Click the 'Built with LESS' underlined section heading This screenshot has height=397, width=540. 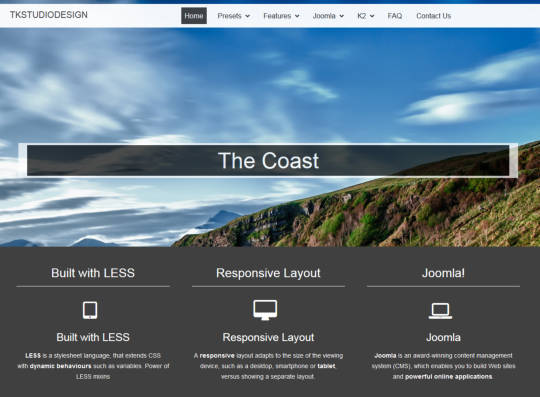(x=93, y=273)
